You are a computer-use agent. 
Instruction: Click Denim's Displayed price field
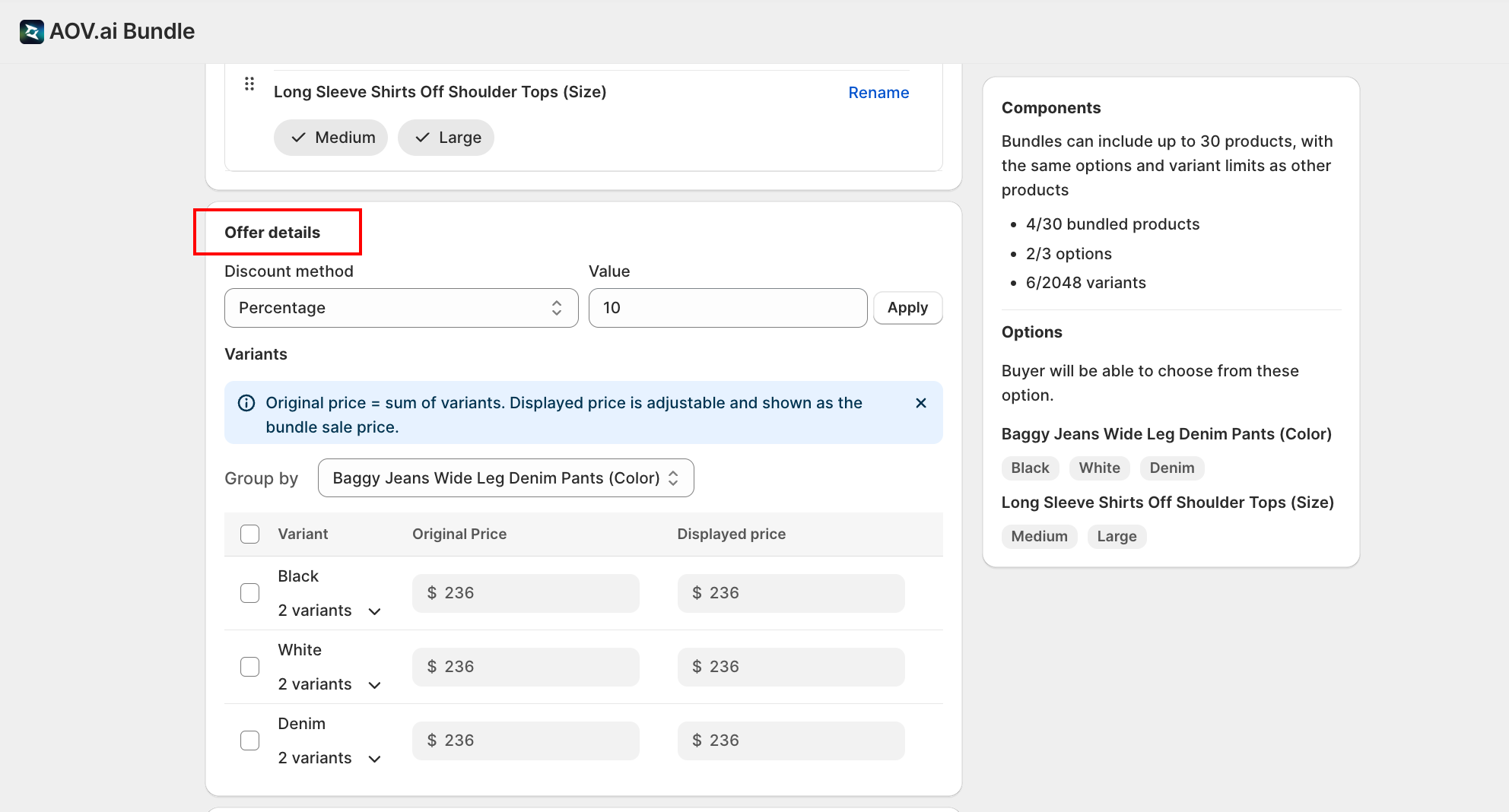[791, 741]
